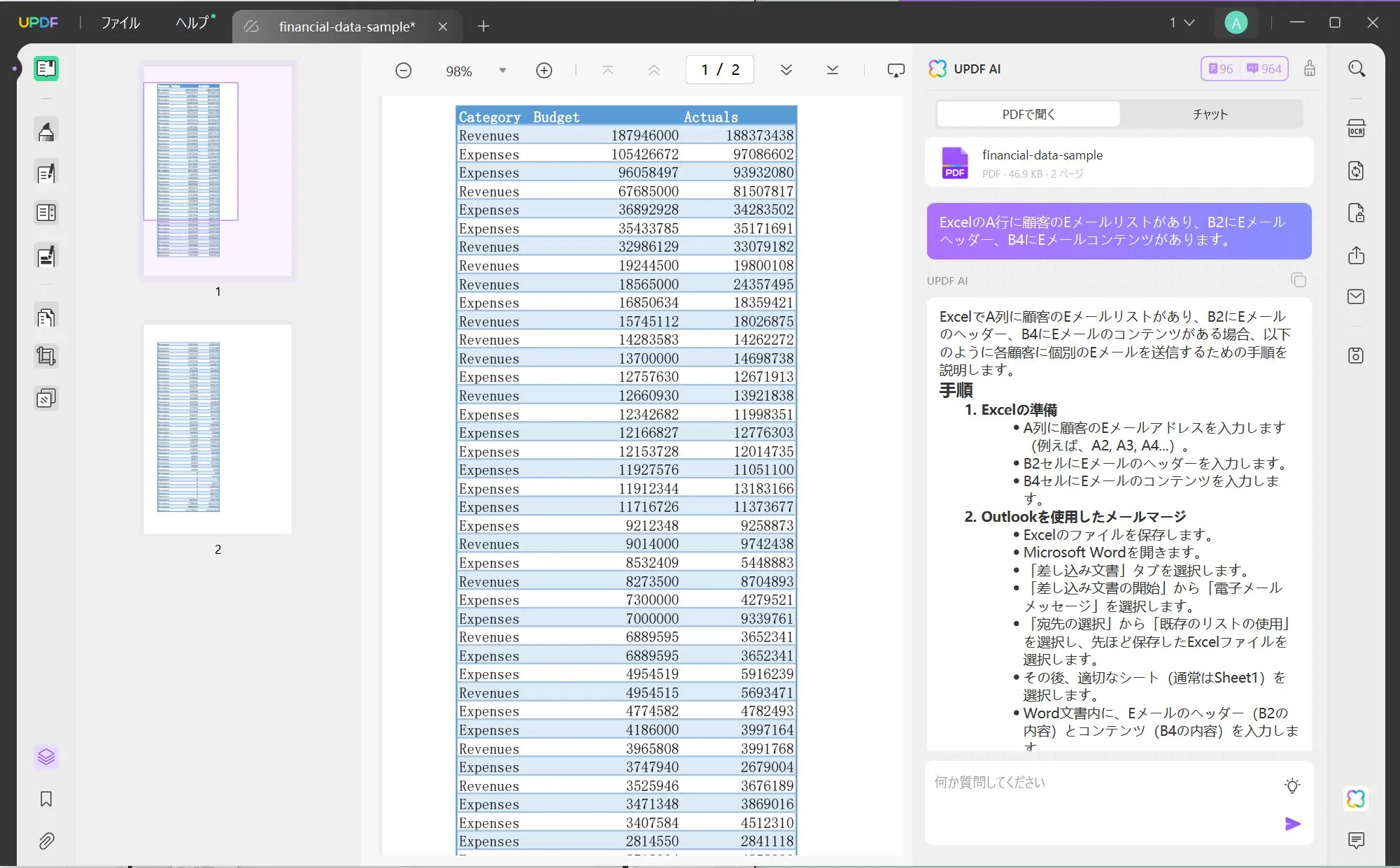Image resolution: width=1400 pixels, height=868 pixels.
Task: Close the financial-data-sample tab
Action: click(443, 27)
